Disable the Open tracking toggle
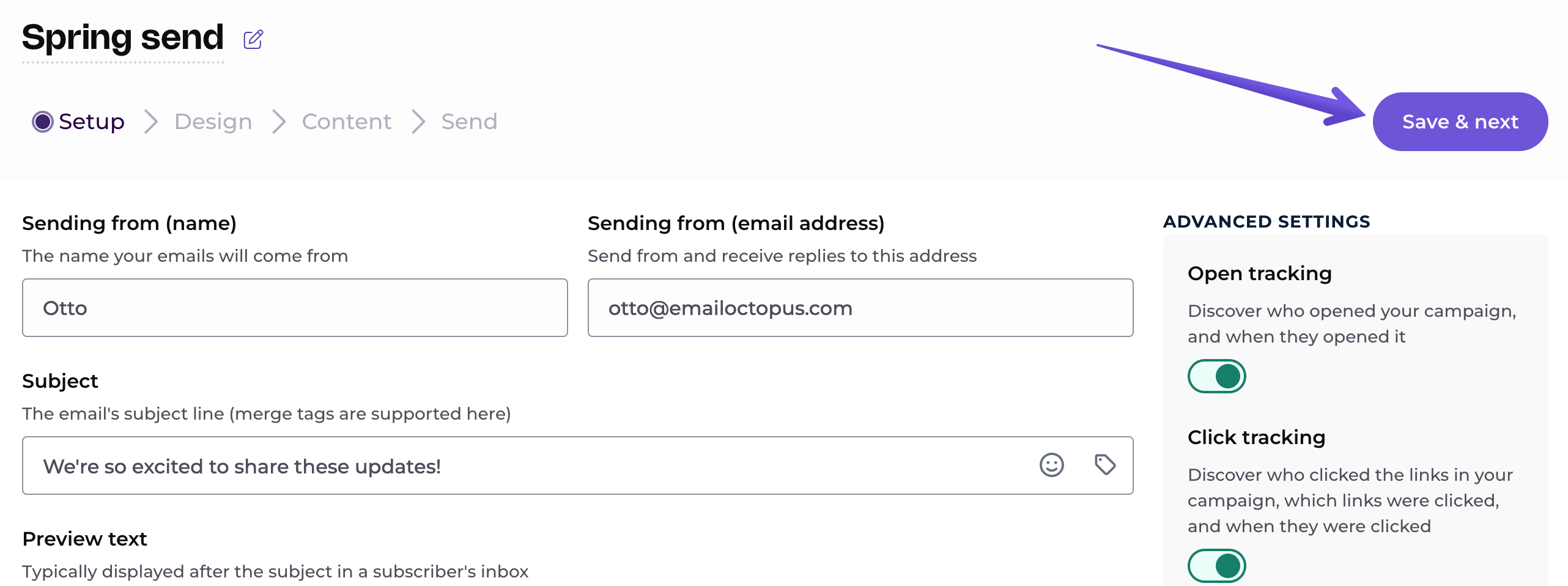 pyautogui.click(x=1216, y=376)
